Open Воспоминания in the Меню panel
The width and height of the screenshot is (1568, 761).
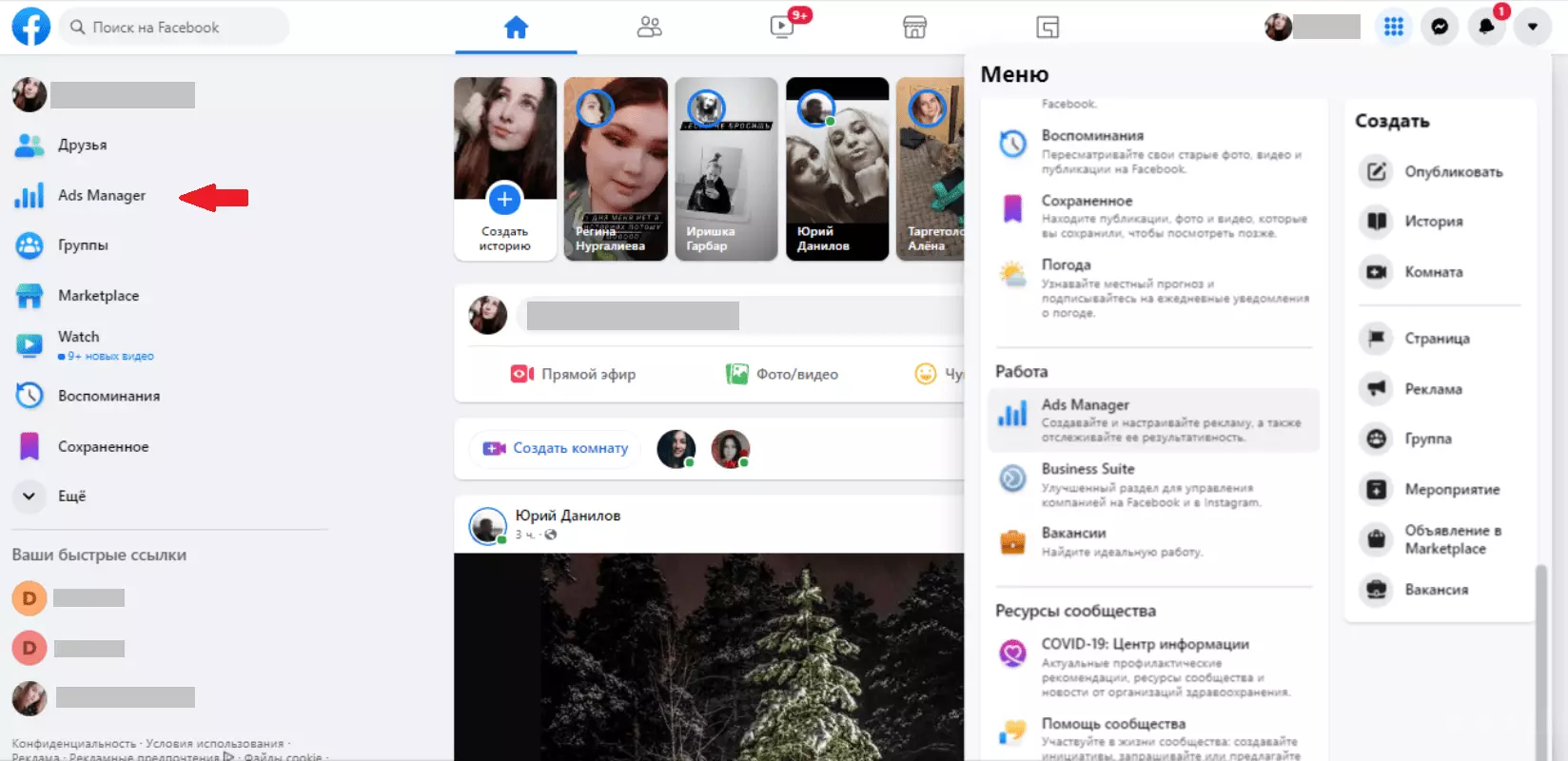(1153, 151)
